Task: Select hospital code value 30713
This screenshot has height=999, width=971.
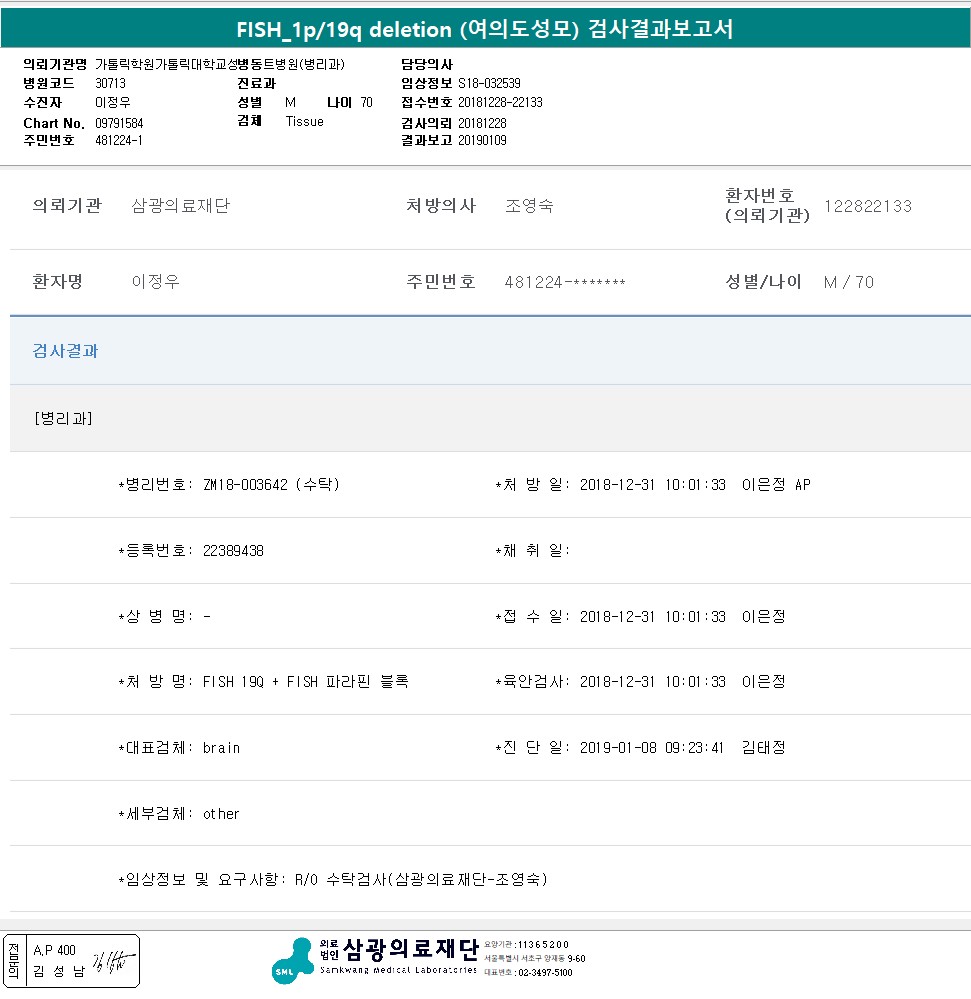Action: coord(110,83)
